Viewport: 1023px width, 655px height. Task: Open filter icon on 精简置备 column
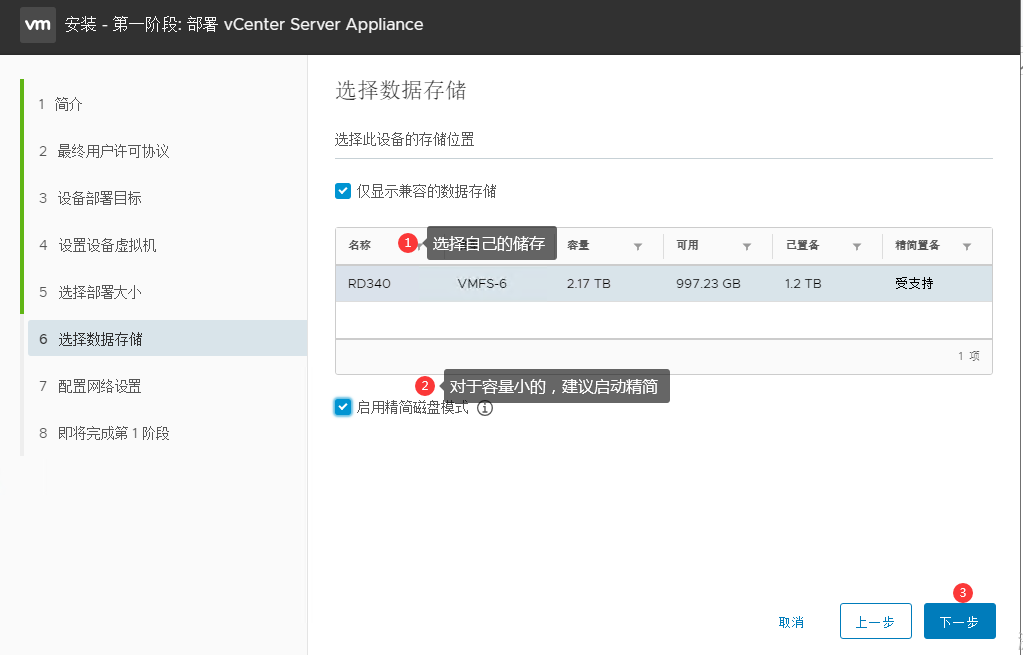tap(966, 246)
